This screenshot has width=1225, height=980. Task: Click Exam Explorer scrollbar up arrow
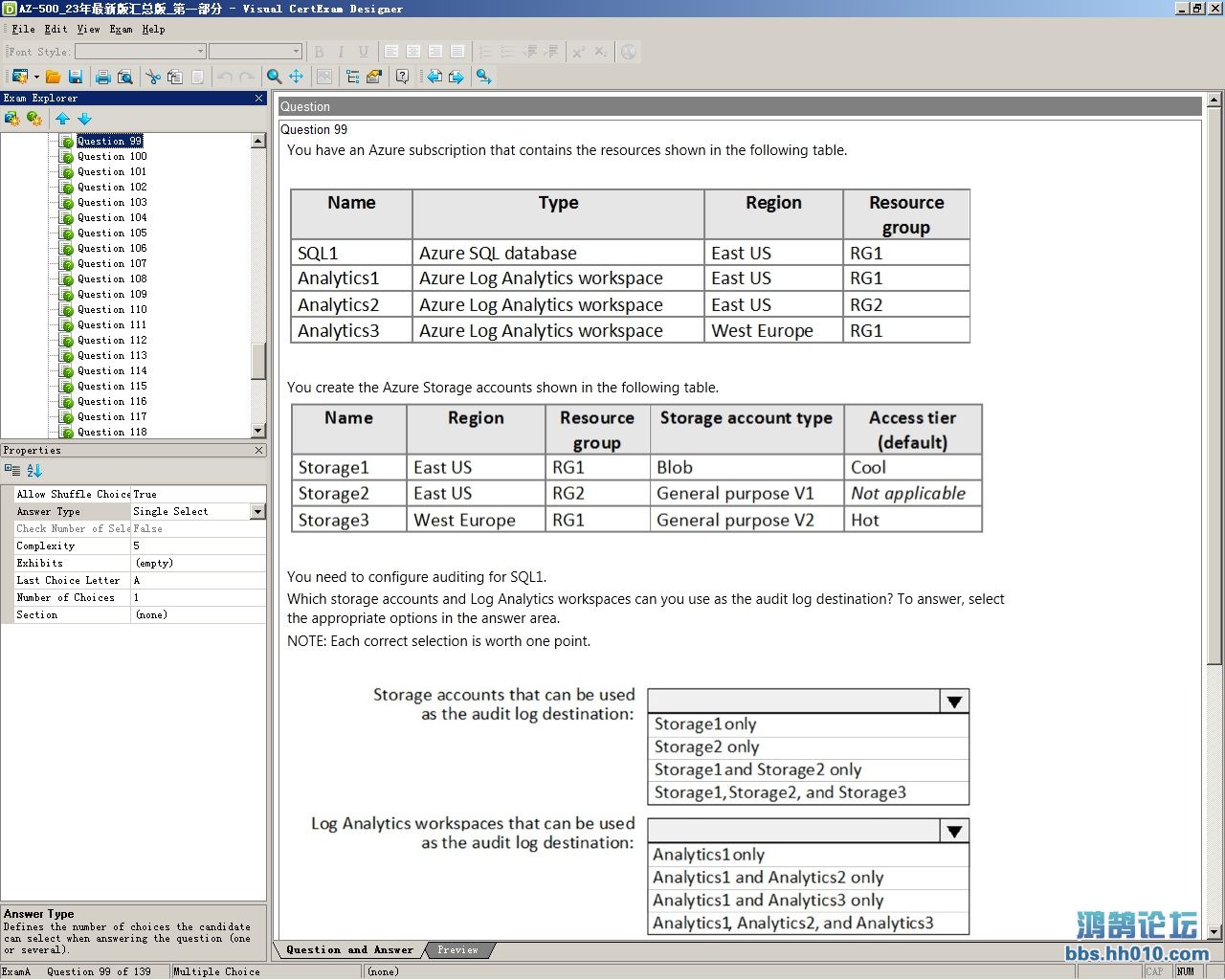point(258,141)
